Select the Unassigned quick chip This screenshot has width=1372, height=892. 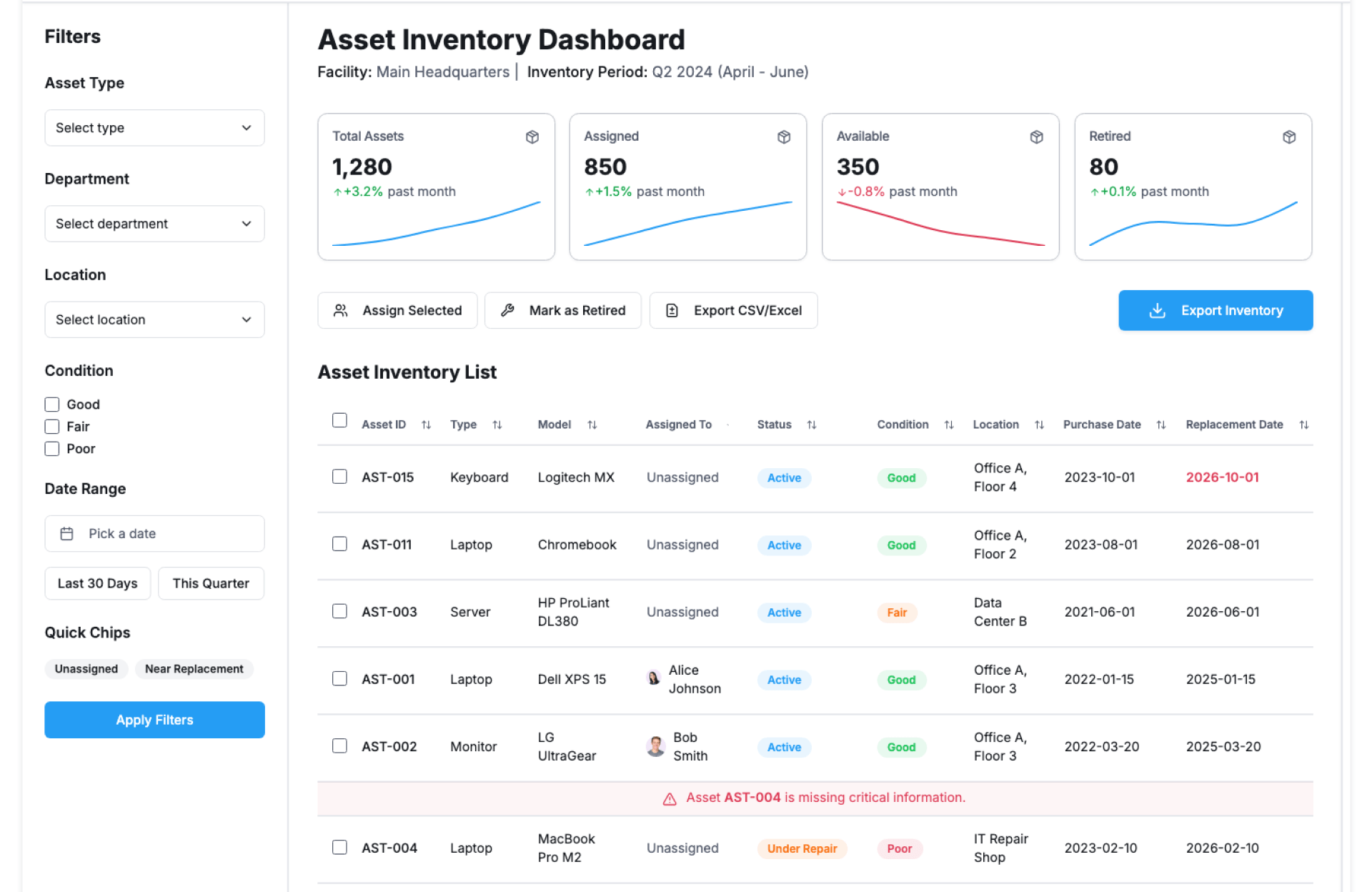click(86, 669)
